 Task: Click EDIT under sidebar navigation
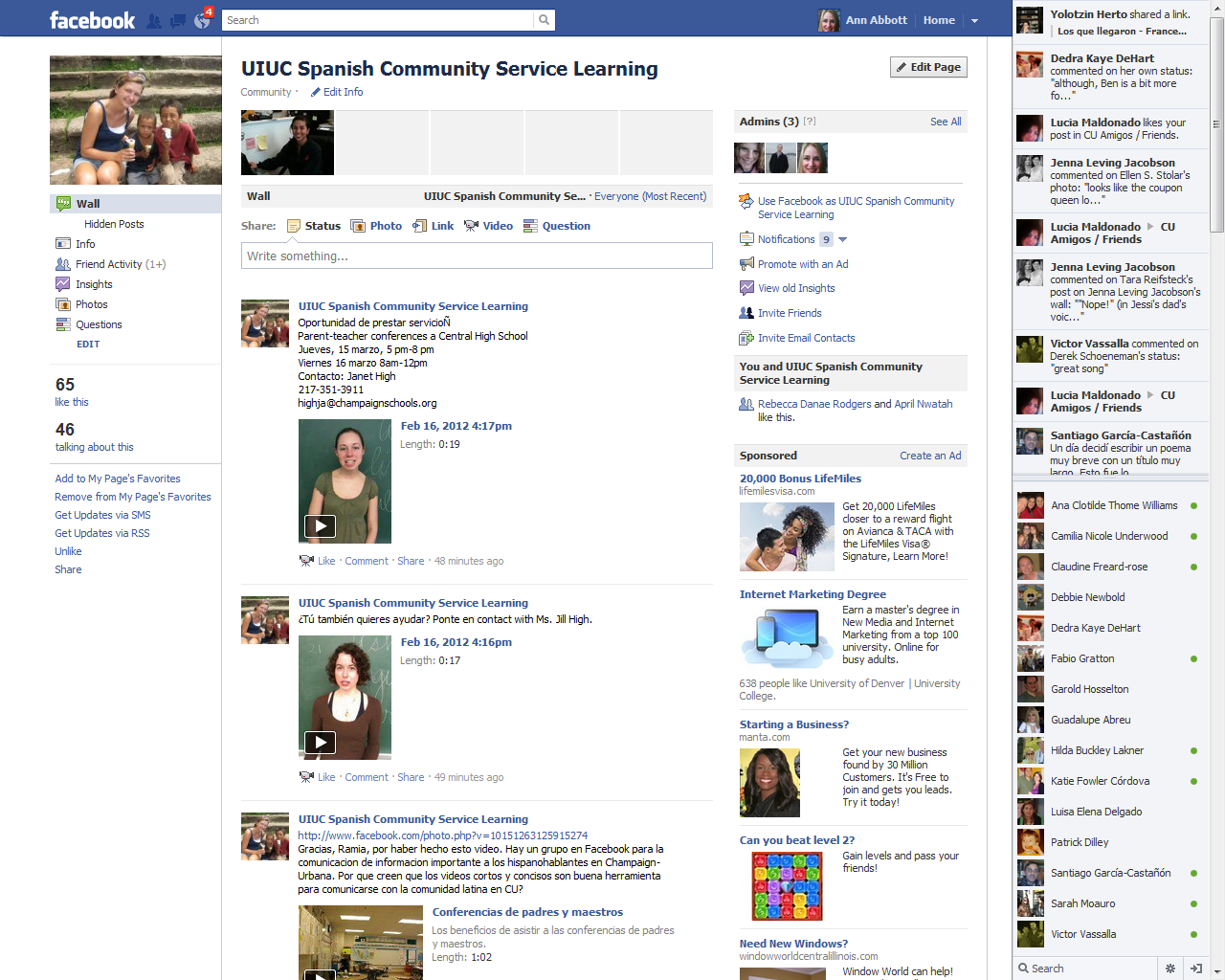coord(88,345)
